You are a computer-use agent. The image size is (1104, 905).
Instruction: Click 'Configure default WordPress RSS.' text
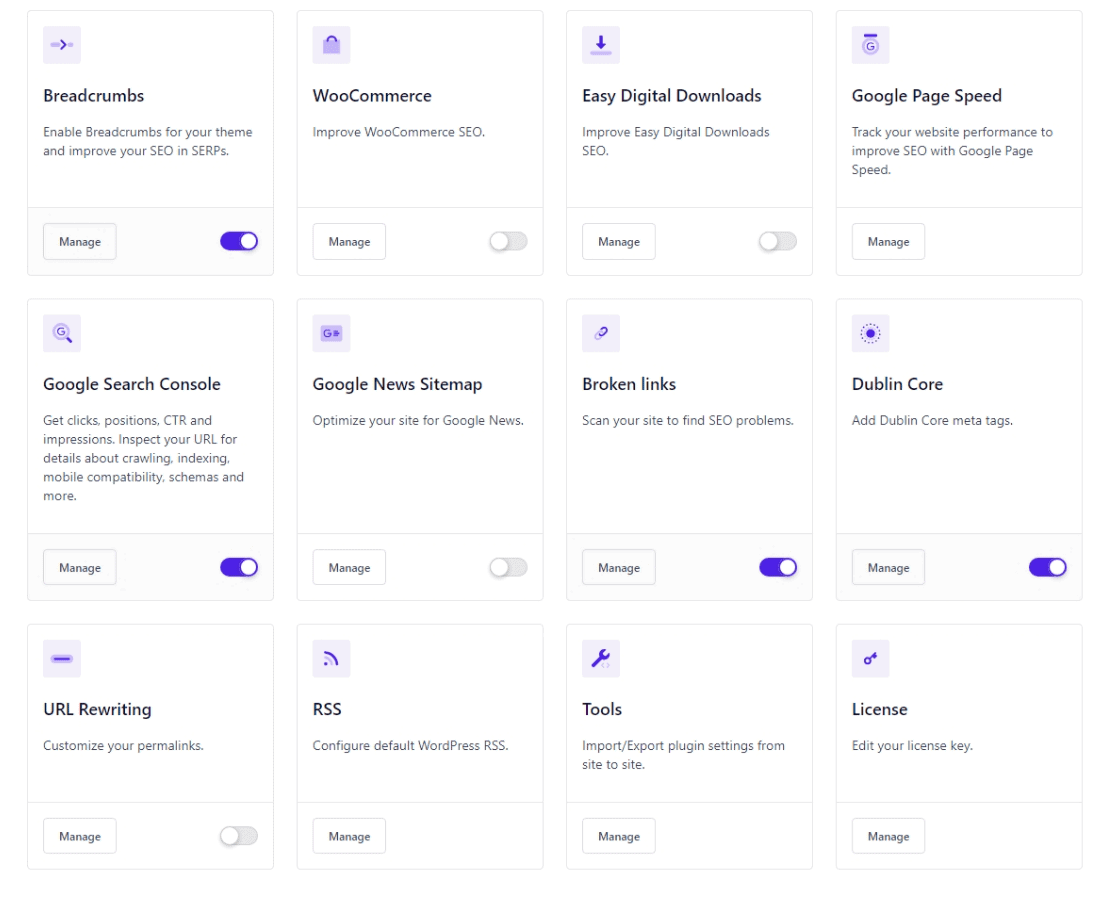[410, 747]
